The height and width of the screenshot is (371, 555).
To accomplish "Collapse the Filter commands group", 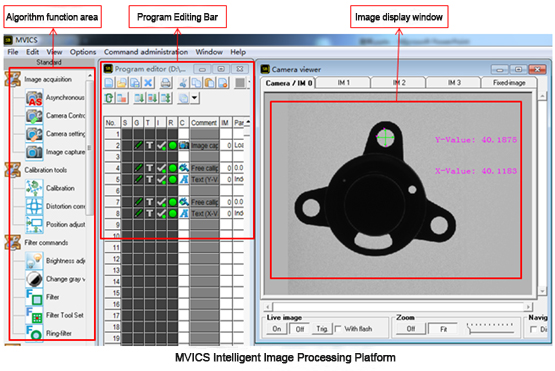I will 12,242.
